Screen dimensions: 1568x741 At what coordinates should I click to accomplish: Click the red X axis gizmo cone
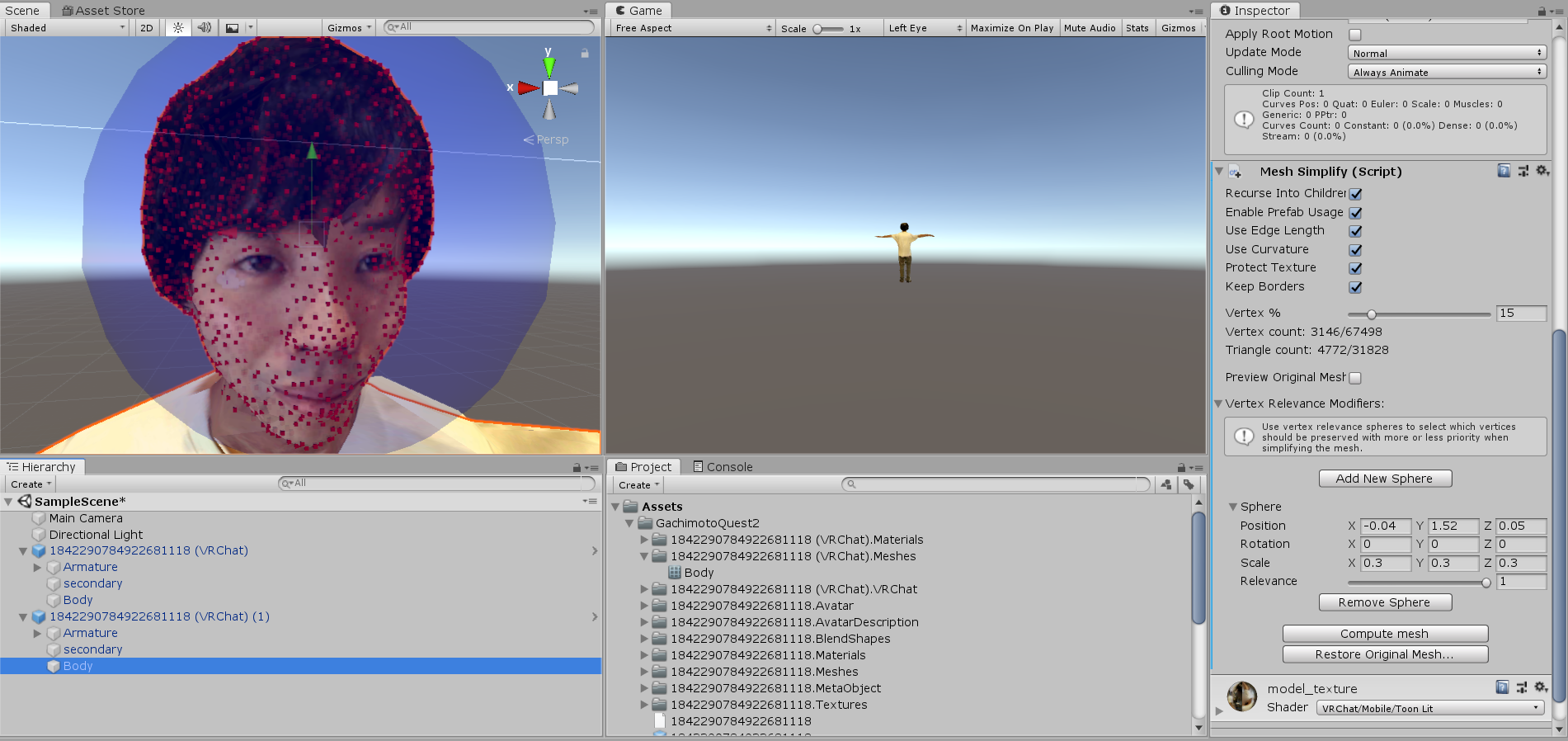528,87
